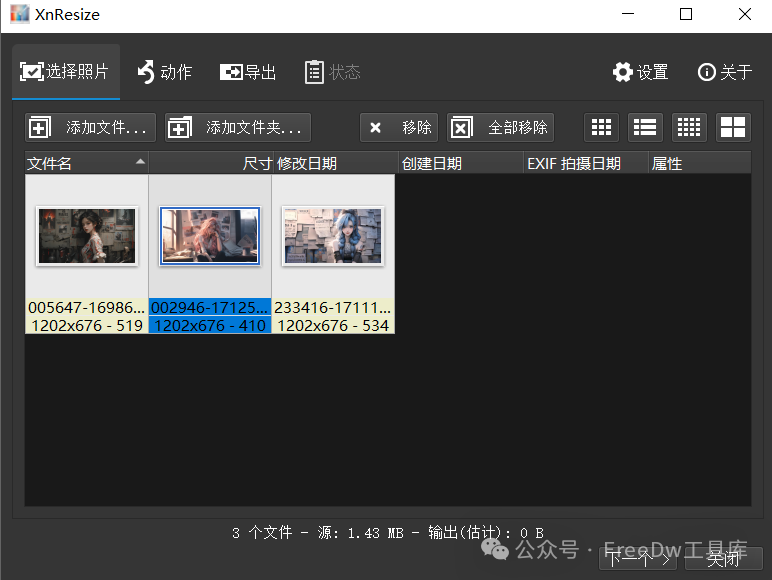Click the 添加文件夹... button

pyautogui.click(x=238, y=128)
